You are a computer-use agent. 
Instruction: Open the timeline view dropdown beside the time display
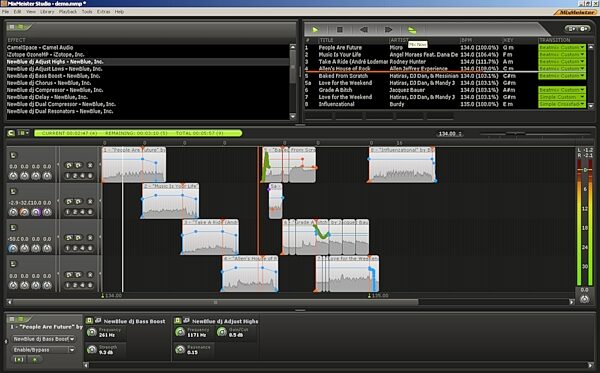coord(24,133)
